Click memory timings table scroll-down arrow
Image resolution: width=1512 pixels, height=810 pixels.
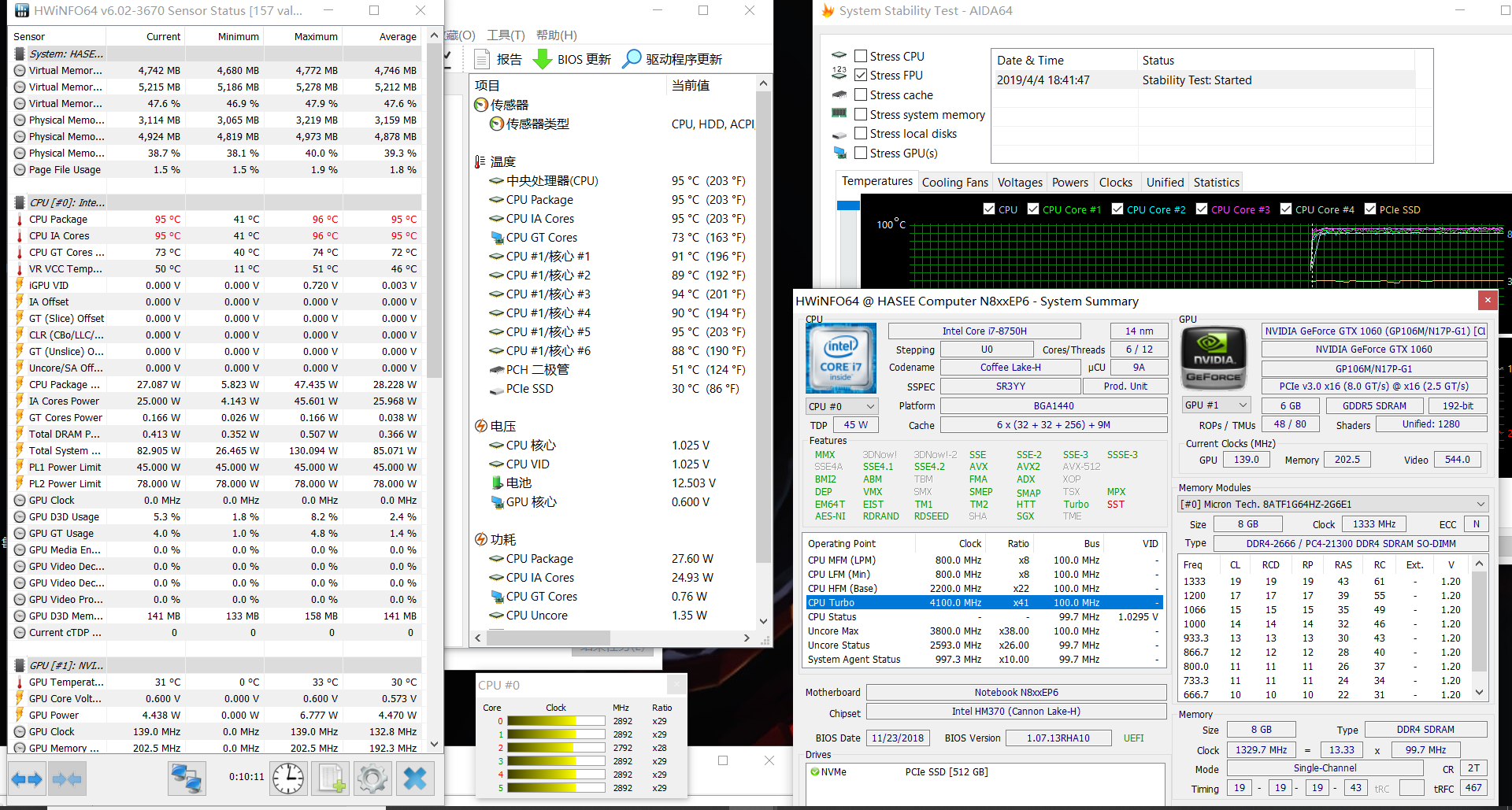pos(1480,693)
